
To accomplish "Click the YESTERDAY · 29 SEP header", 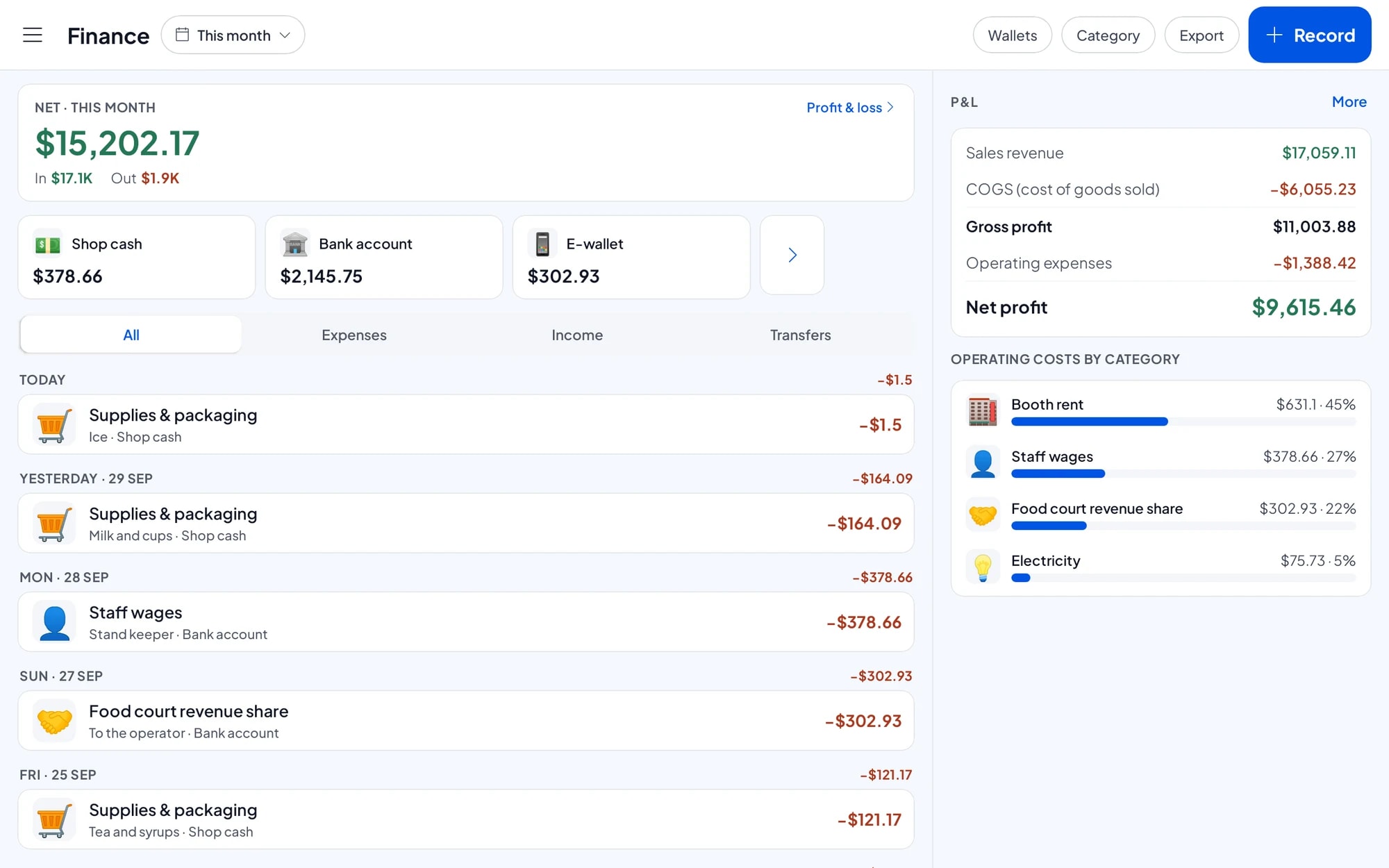I will click(86, 479).
